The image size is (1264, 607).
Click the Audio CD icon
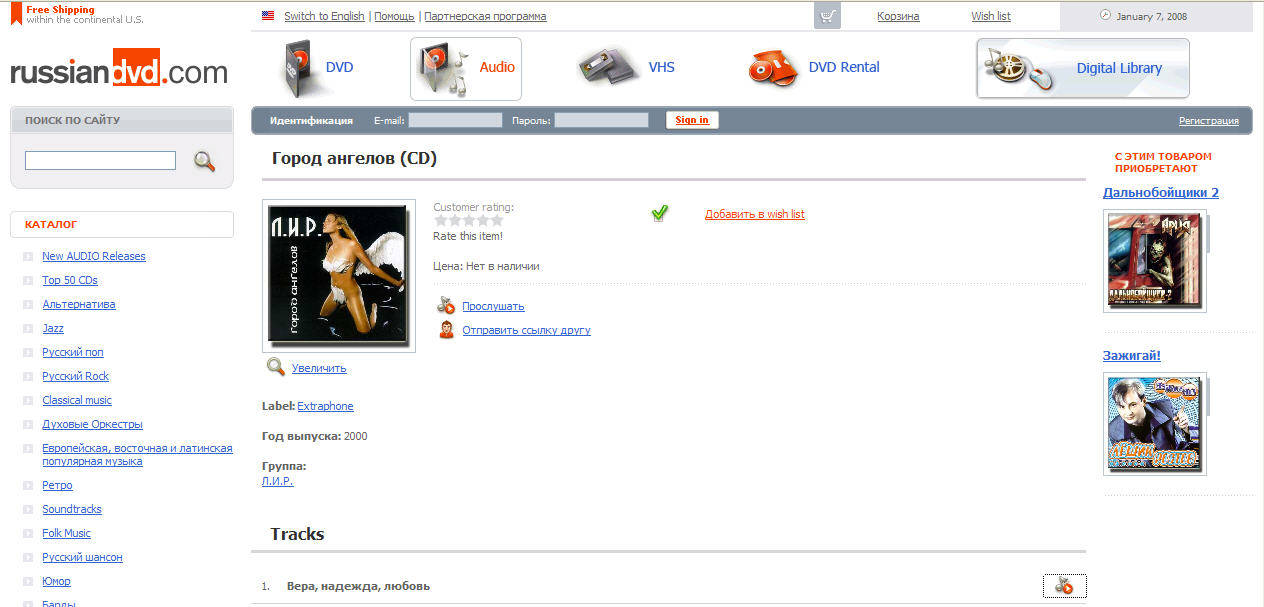pos(446,69)
